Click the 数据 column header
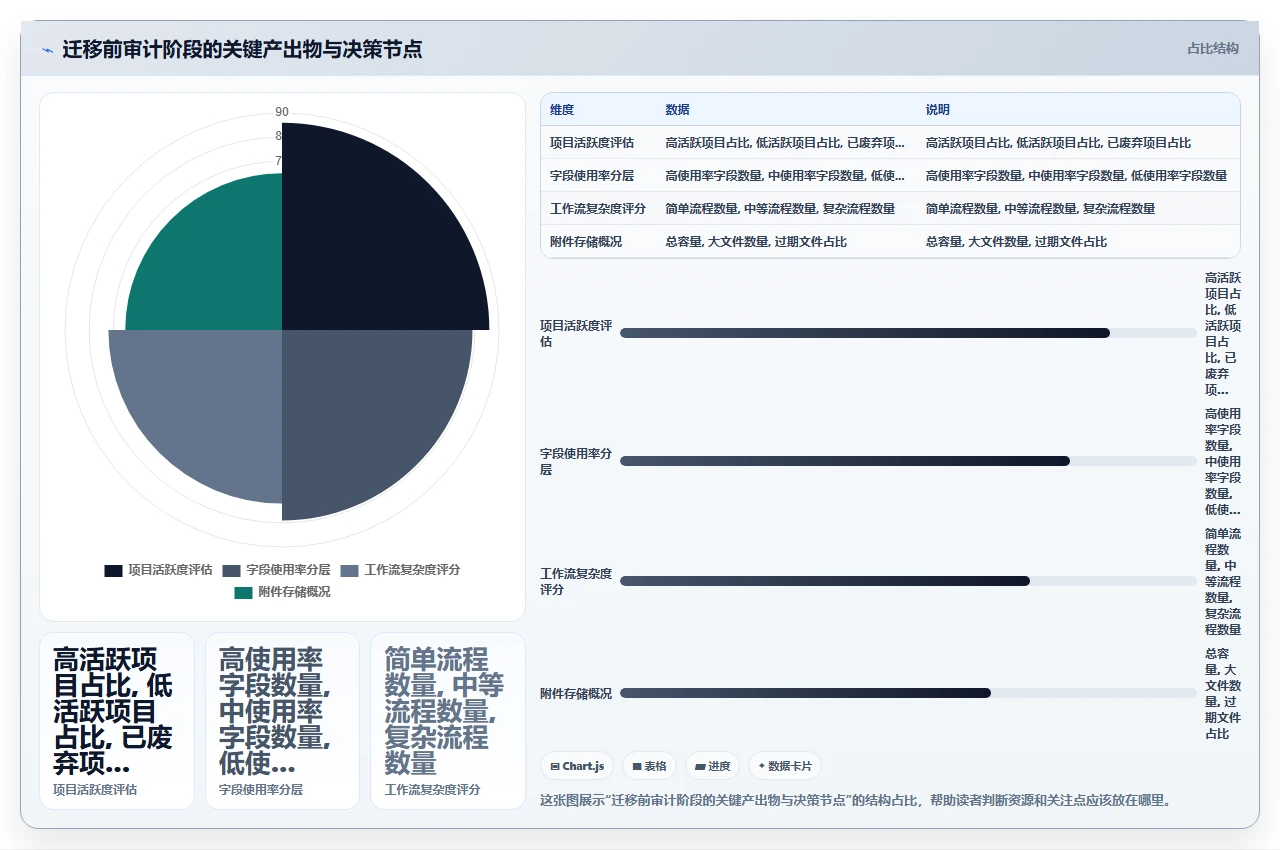1280x850 pixels. pyautogui.click(x=677, y=110)
